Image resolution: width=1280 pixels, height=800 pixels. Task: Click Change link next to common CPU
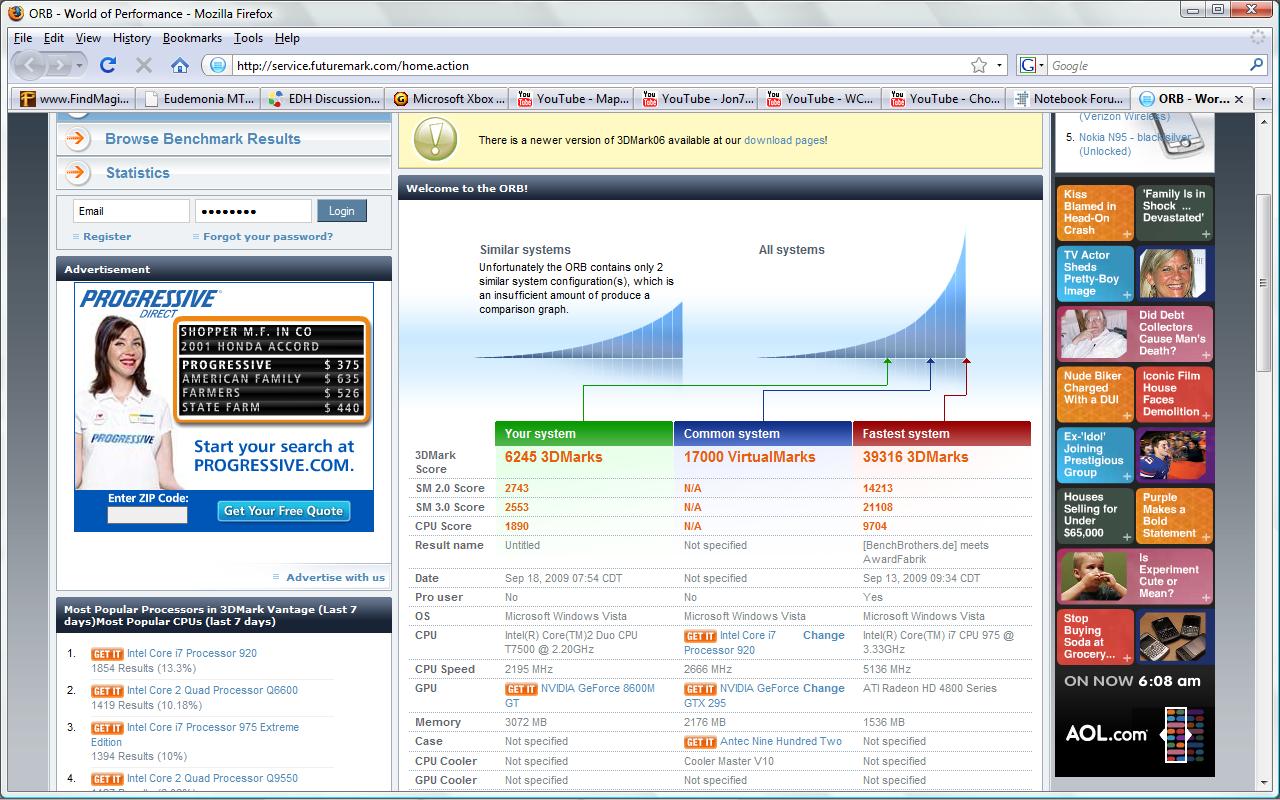824,636
